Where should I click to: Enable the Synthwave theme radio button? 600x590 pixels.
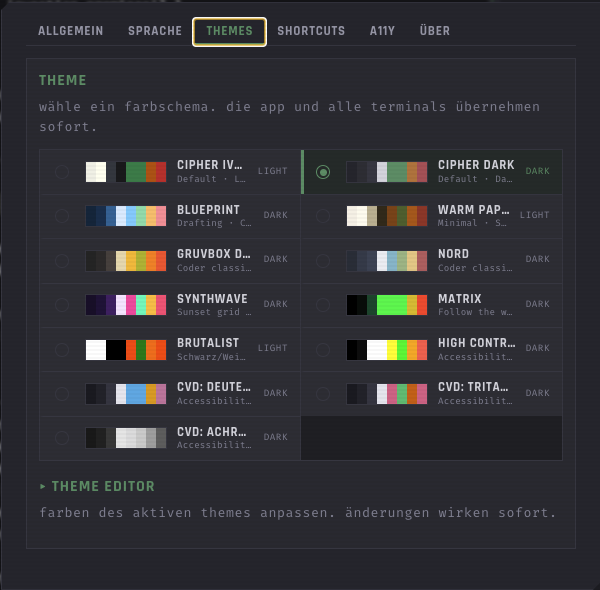tap(62, 305)
